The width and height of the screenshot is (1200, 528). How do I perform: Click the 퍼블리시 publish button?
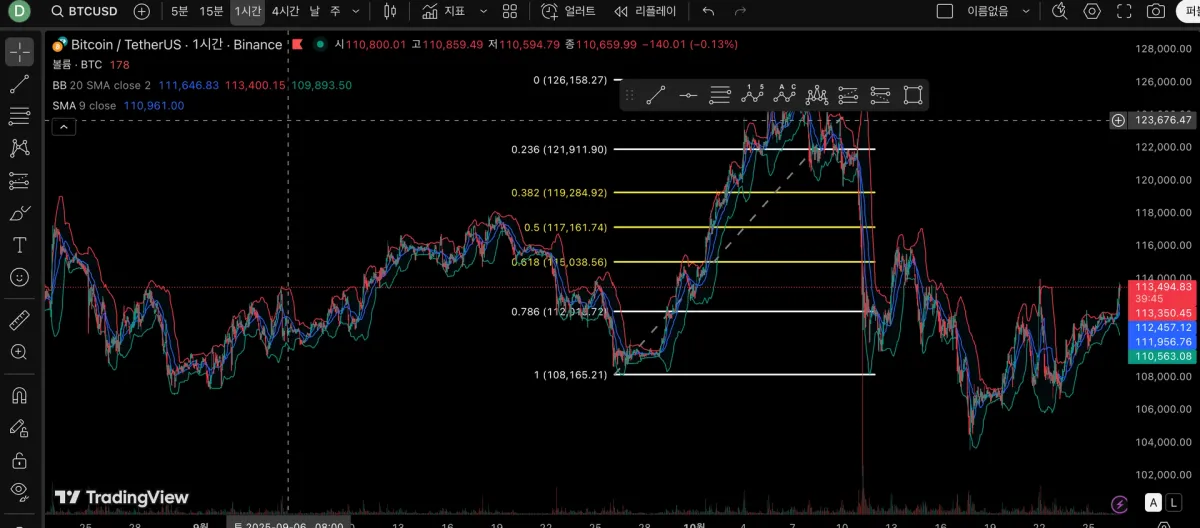(x=1188, y=11)
